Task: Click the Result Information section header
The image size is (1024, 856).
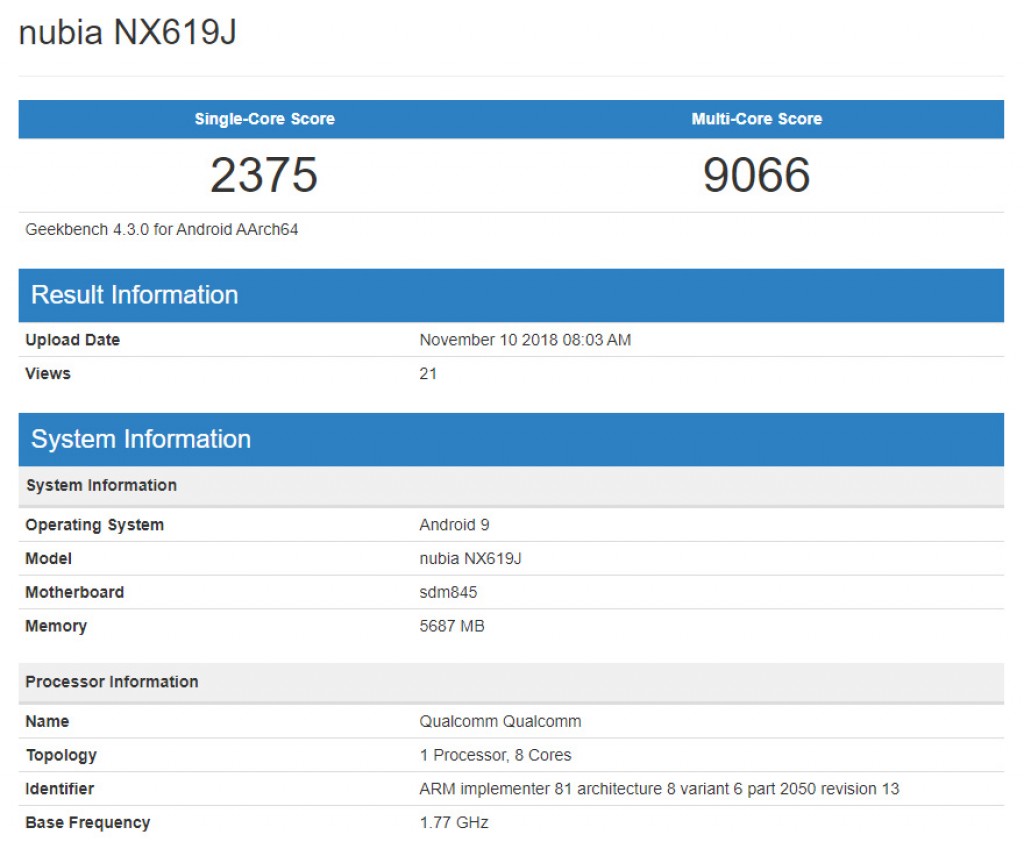Action: click(x=134, y=294)
